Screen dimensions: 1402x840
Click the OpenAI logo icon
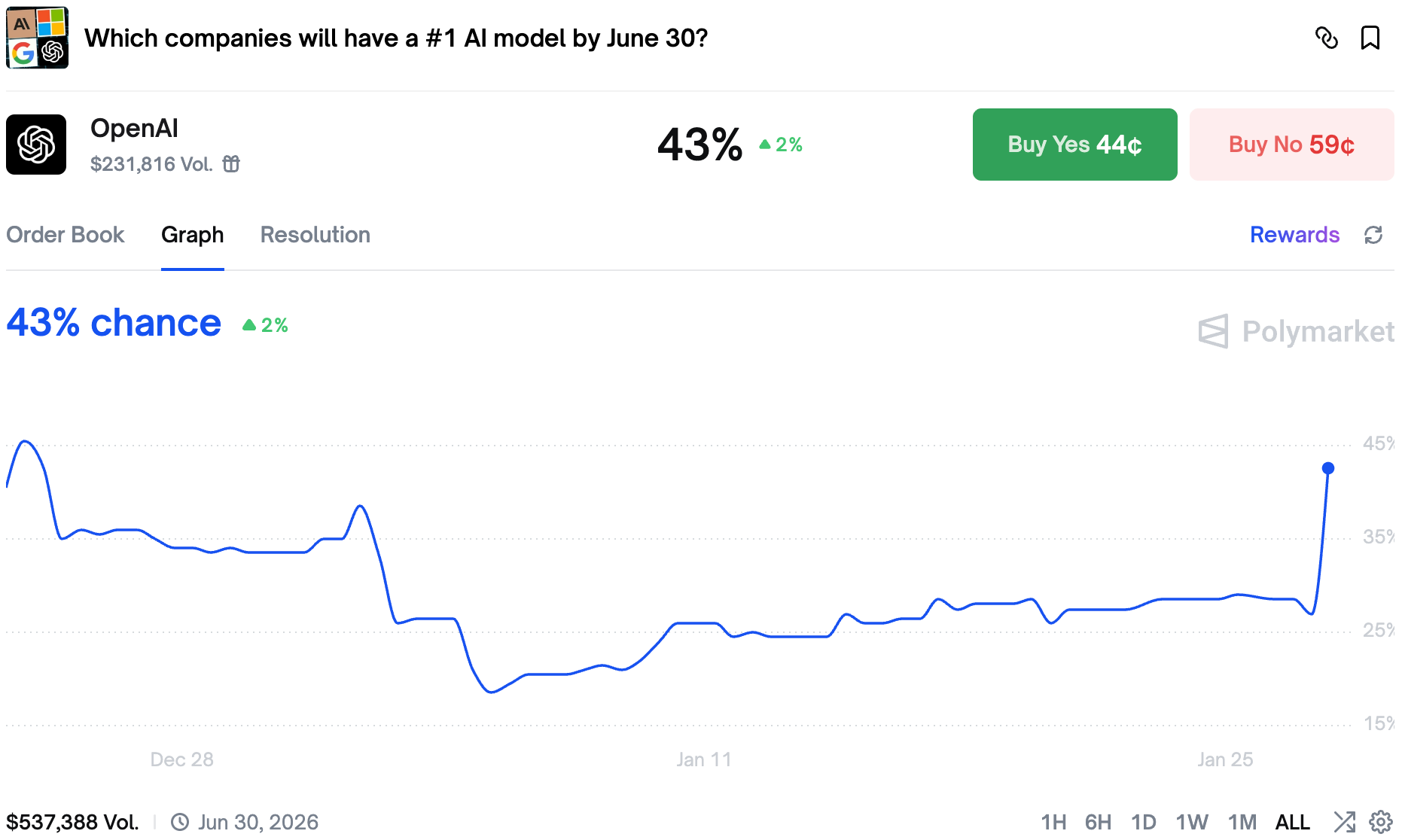[x=36, y=145]
